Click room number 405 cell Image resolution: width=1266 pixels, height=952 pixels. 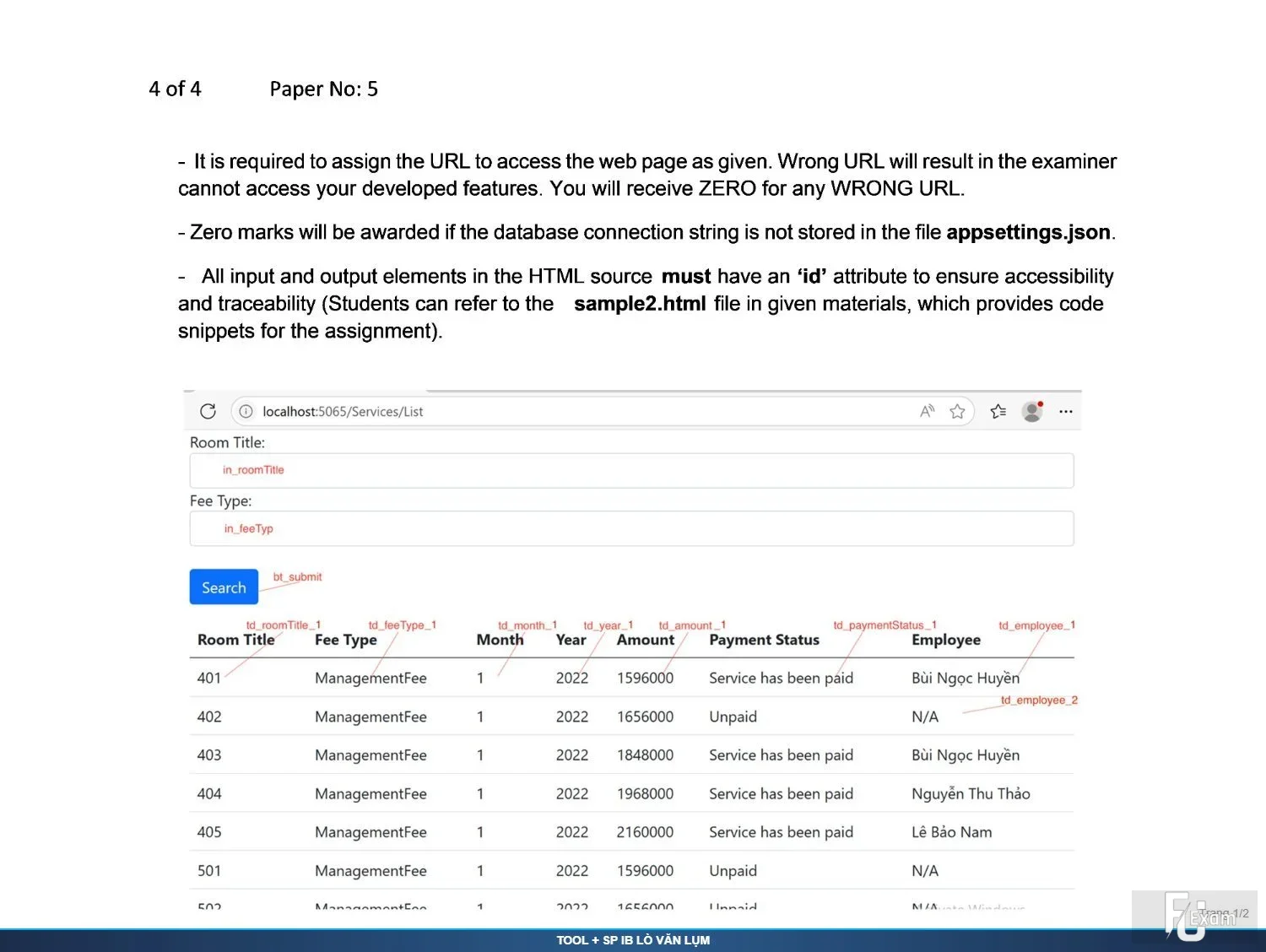pyautogui.click(x=209, y=831)
